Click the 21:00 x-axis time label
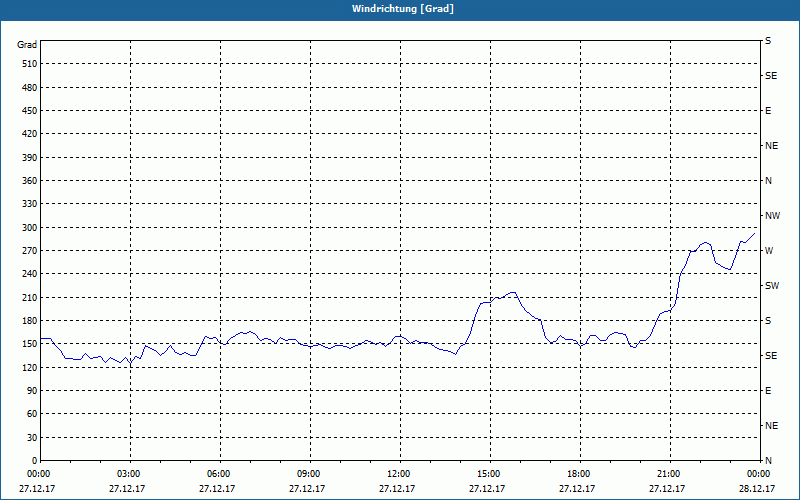This screenshot has width=800, height=500. point(670,474)
